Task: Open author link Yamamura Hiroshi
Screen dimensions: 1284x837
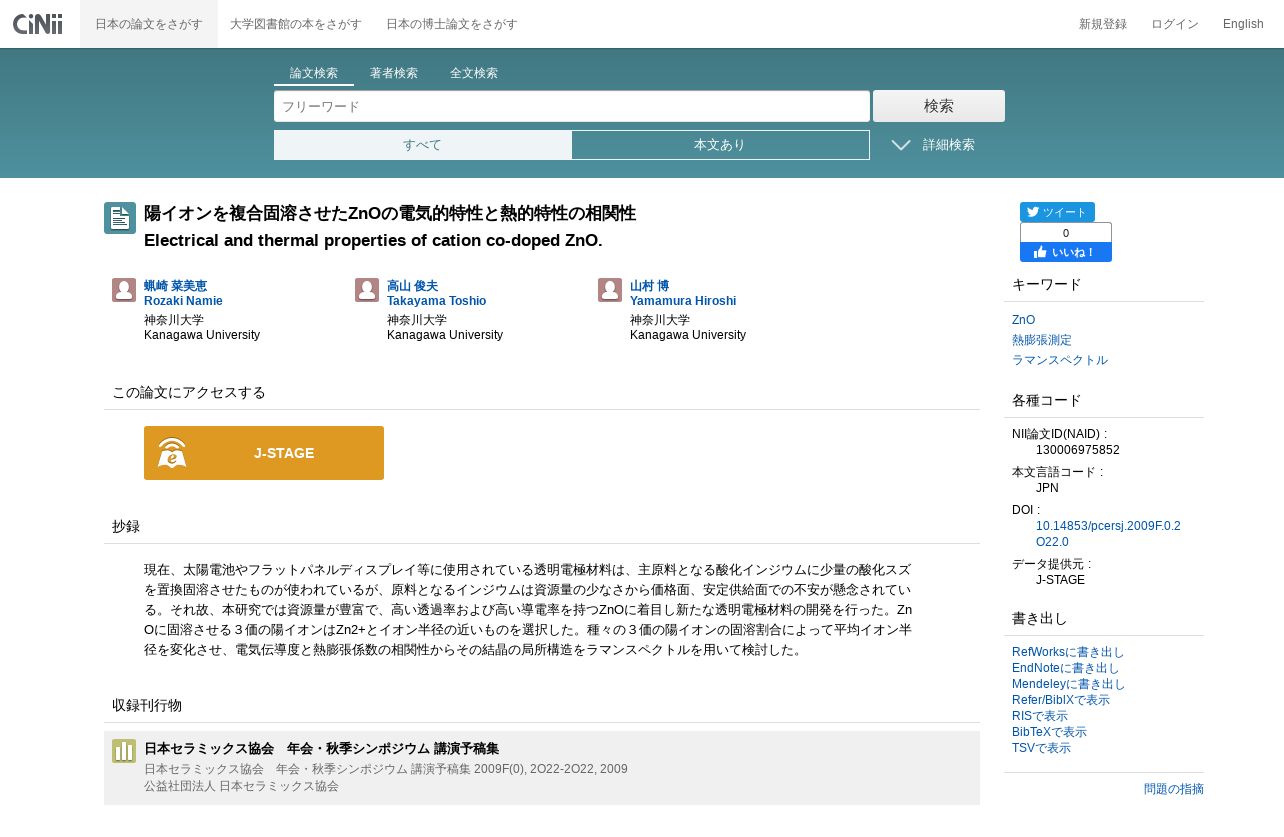Action: pos(683,301)
